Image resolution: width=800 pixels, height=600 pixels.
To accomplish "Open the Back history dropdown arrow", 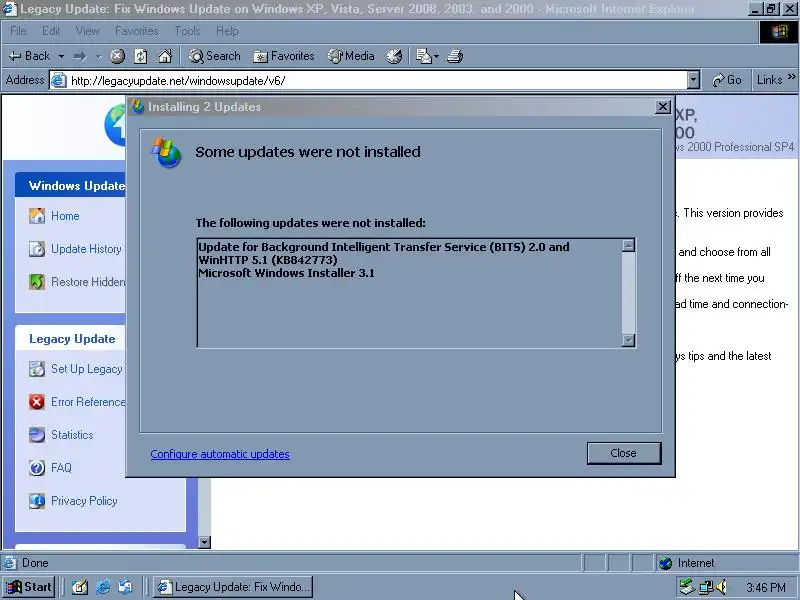I will (61, 56).
